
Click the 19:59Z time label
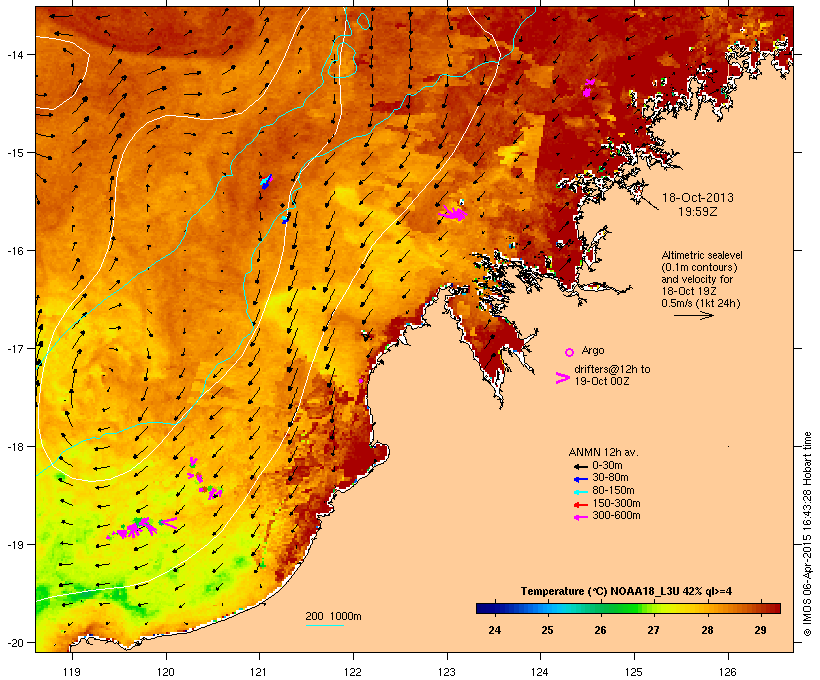point(698,212)
